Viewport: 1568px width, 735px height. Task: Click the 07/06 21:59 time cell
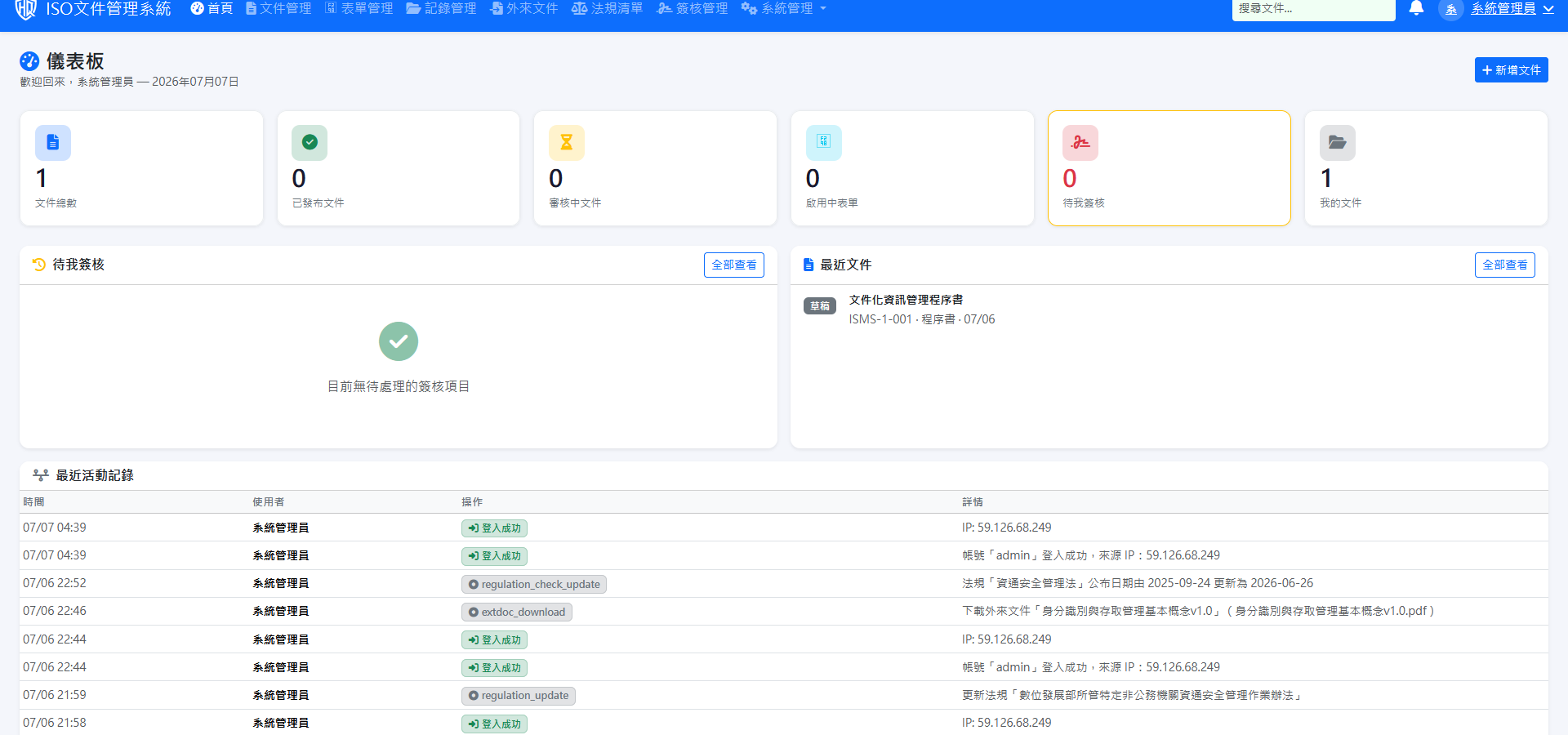[x=55, y=695]
